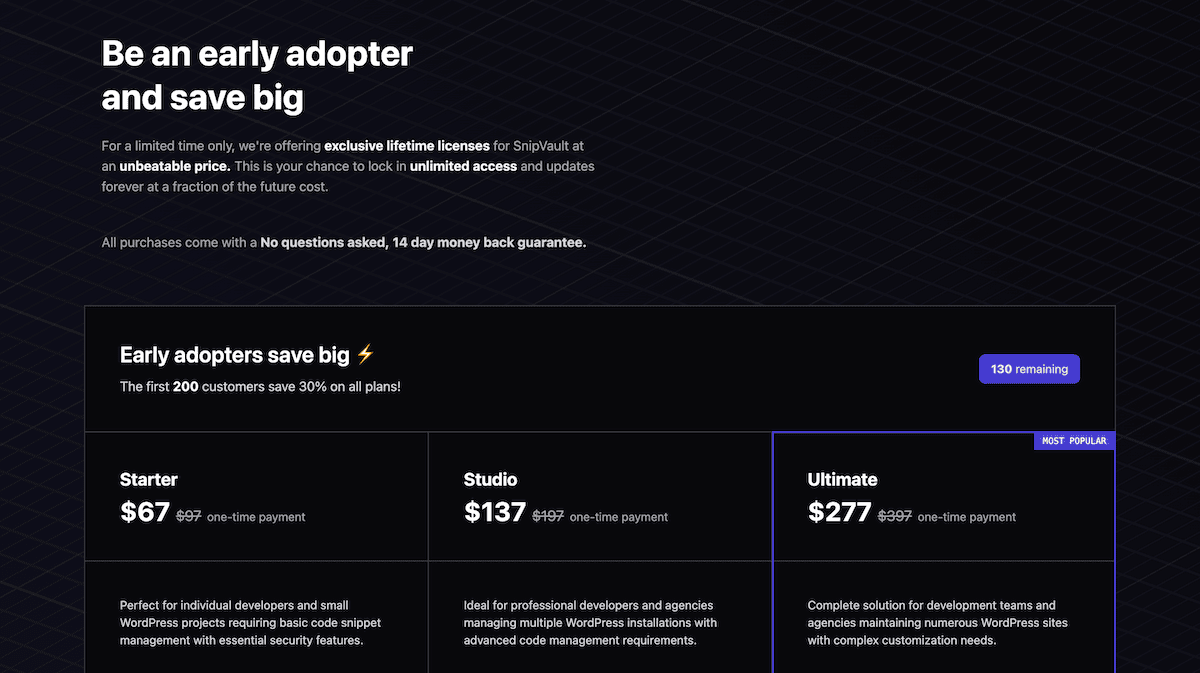Click the lightning bolt emoji icon
This screenshot has width=1200, height=673.
coord(365,354)
